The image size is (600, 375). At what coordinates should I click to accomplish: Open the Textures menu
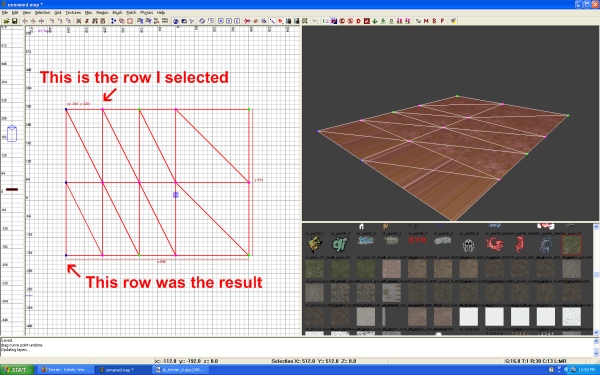coord(73,13)
